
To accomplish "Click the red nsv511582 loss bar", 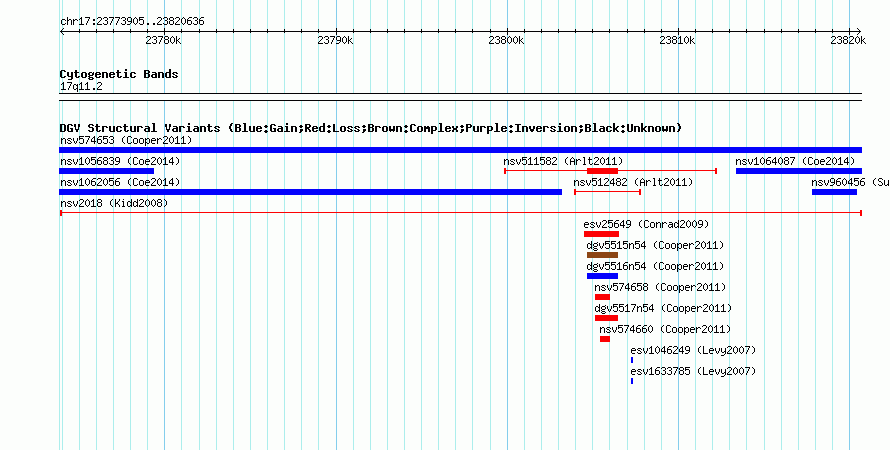I will pos(602,171).
